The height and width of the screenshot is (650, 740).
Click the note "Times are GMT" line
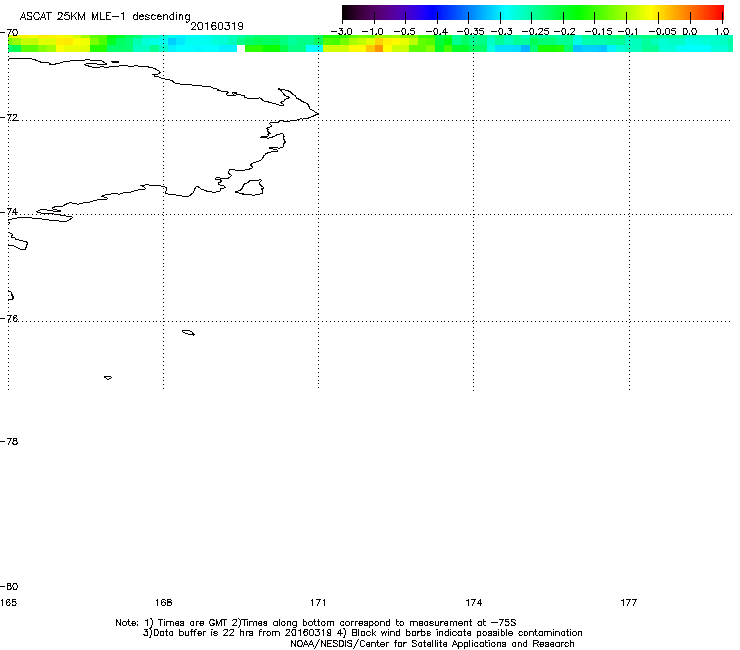point(316,623)
